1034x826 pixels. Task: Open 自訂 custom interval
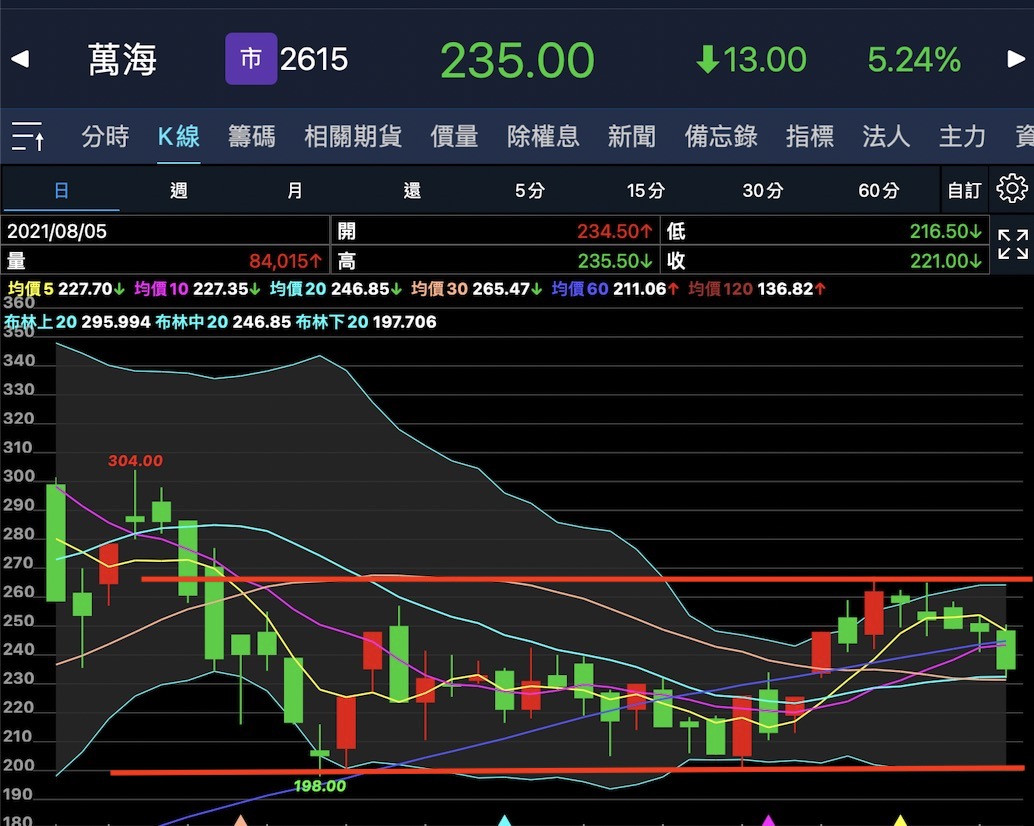click(964, 191)
